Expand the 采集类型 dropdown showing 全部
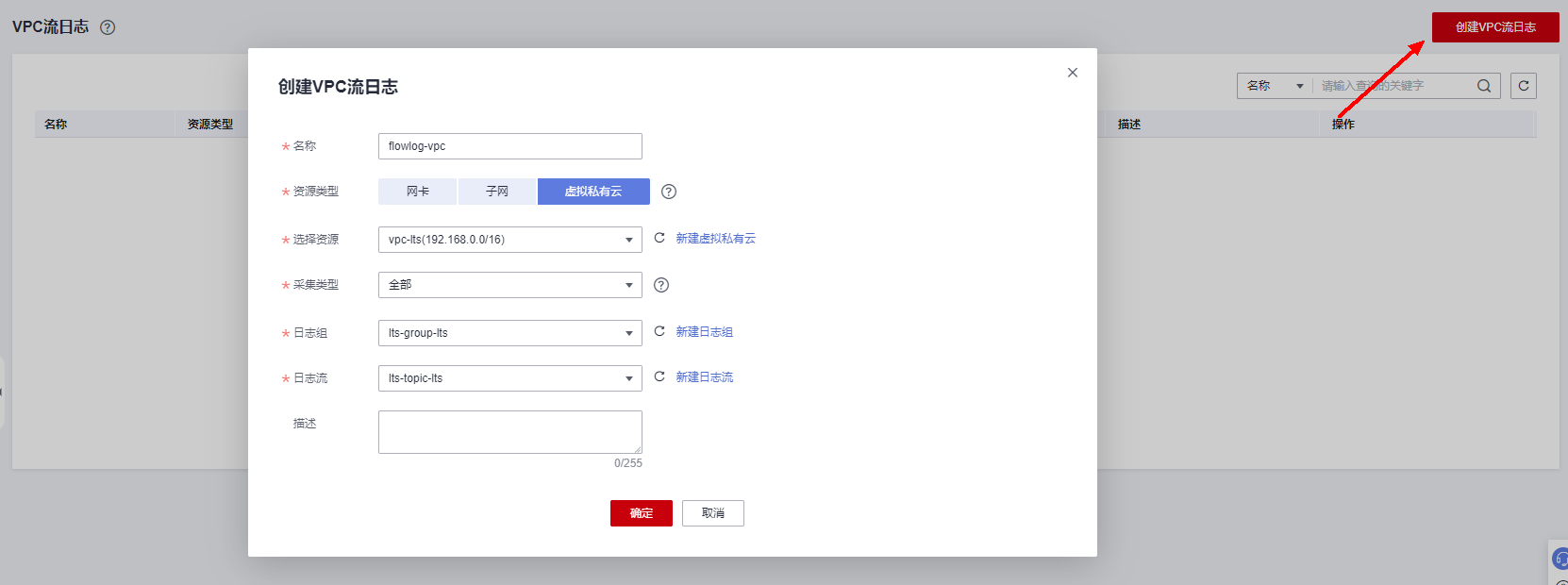 pos(509,285)
